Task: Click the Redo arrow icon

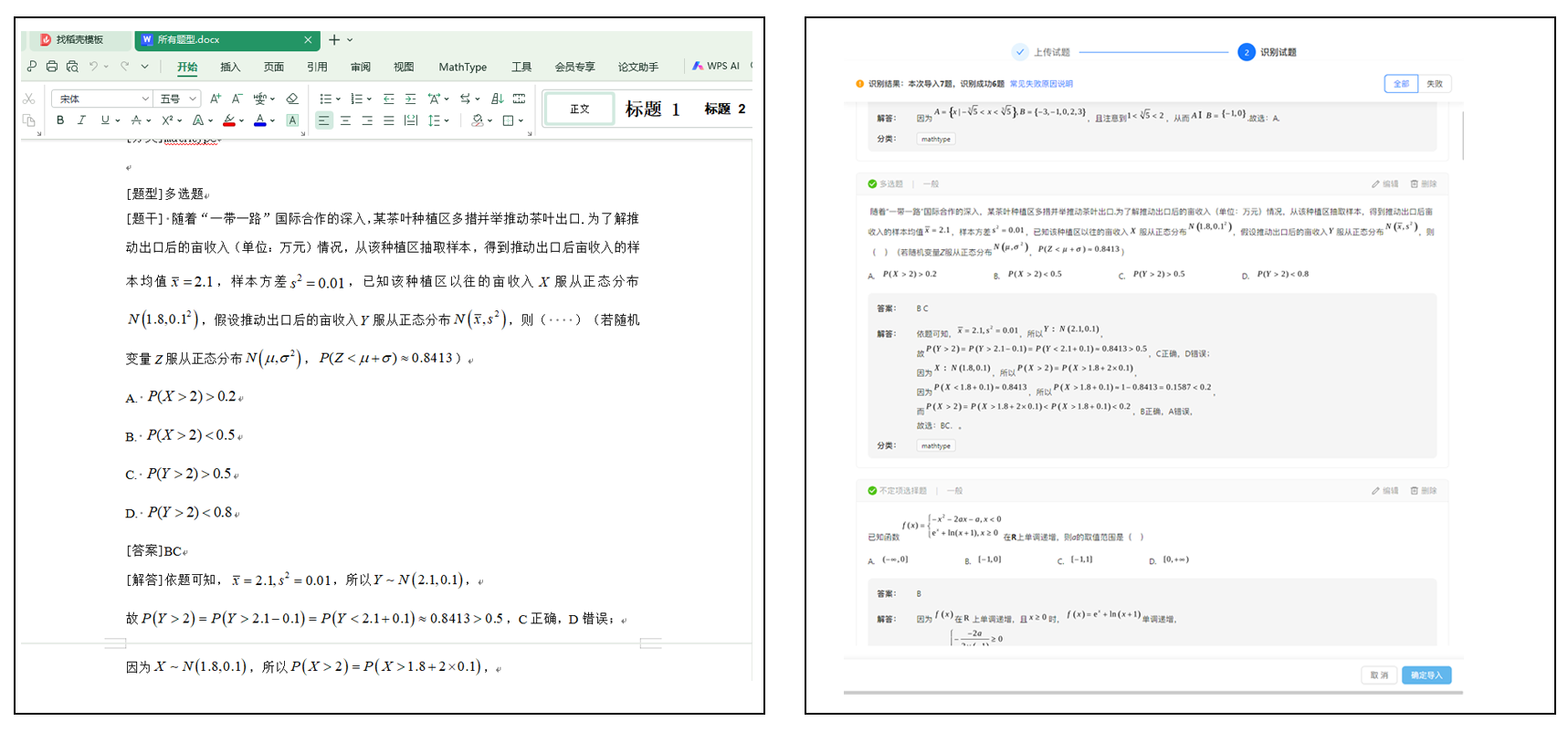Action: pyautogui.click(x=124, y=67)
